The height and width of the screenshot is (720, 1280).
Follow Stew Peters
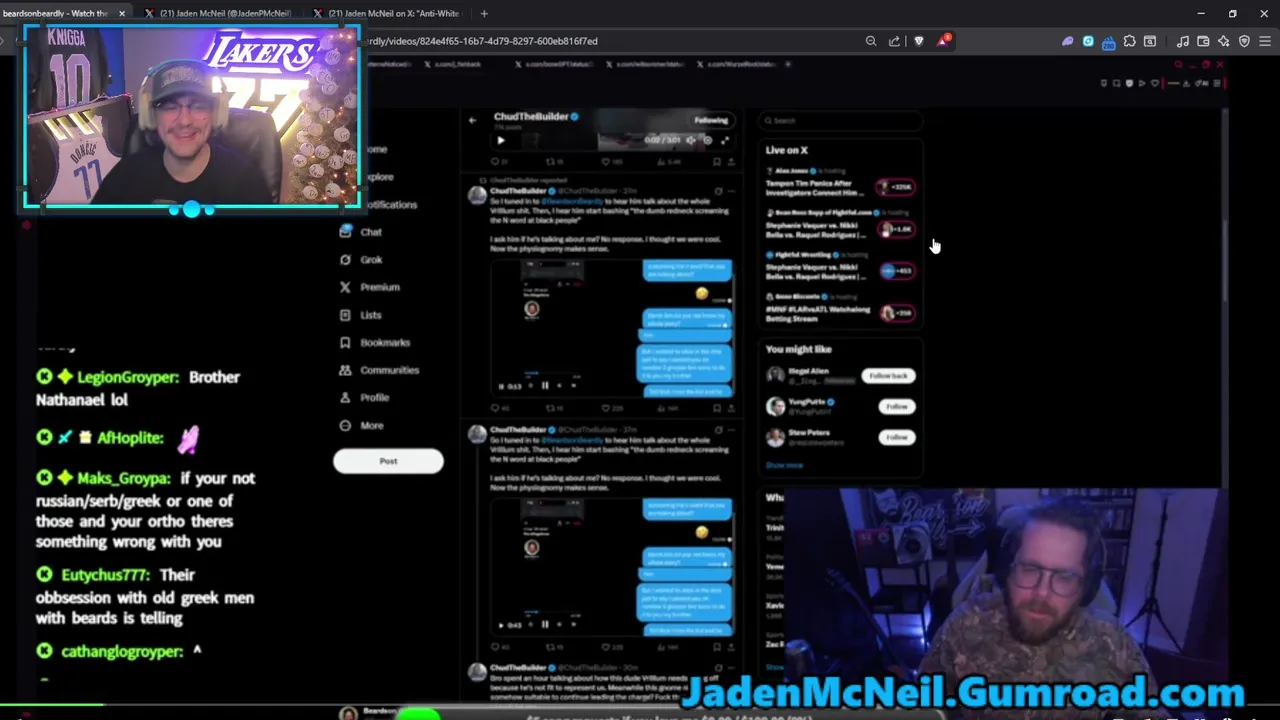(896, 437)
